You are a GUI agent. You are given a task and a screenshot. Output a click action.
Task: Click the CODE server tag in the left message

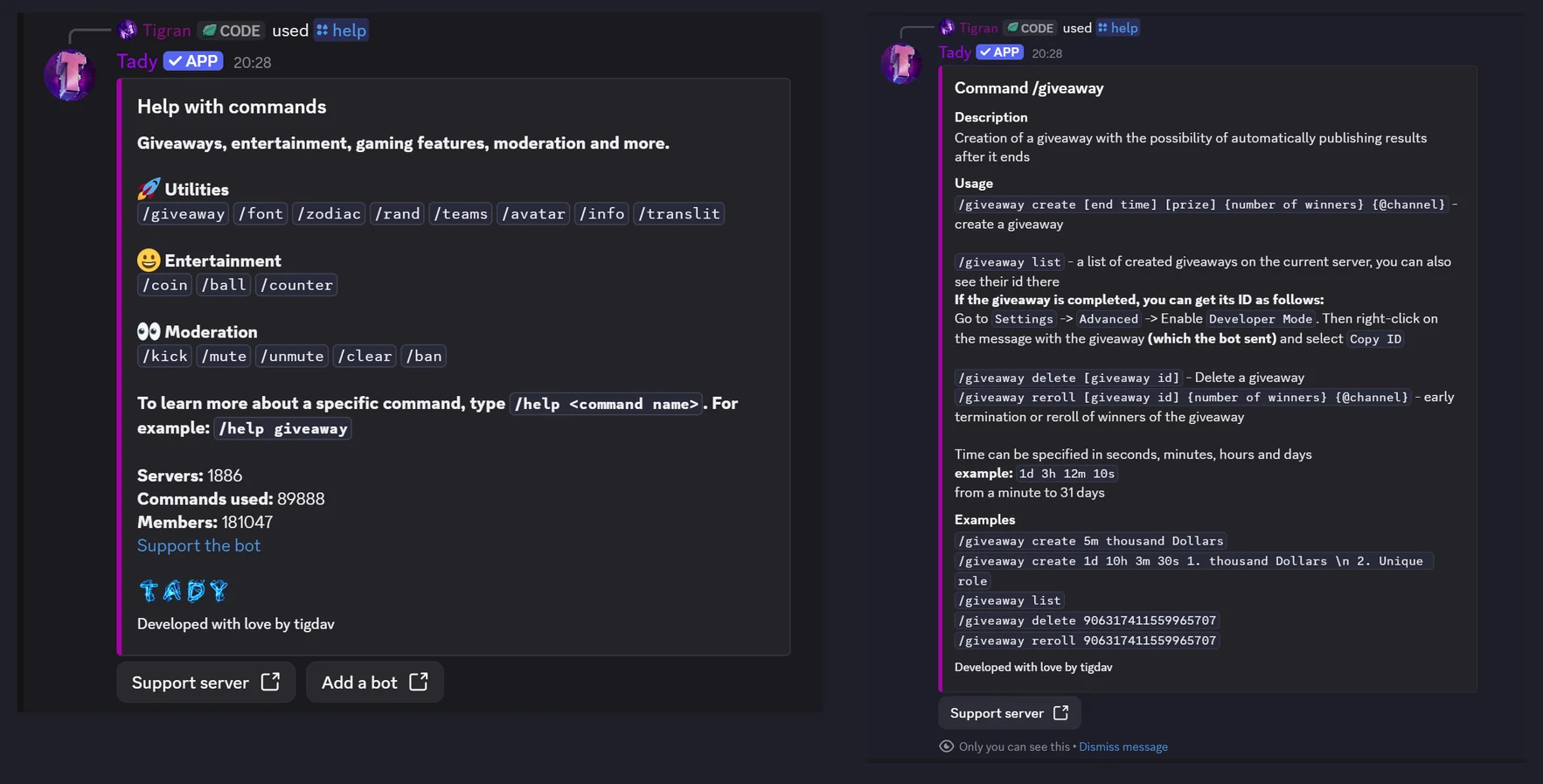point(231,31)
